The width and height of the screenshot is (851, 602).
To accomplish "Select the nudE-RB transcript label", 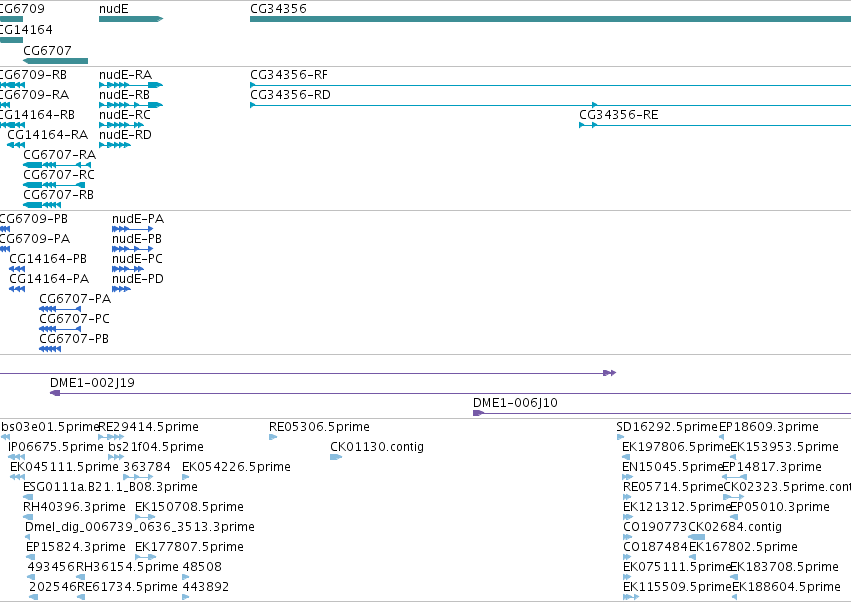I will coord(124,94).
